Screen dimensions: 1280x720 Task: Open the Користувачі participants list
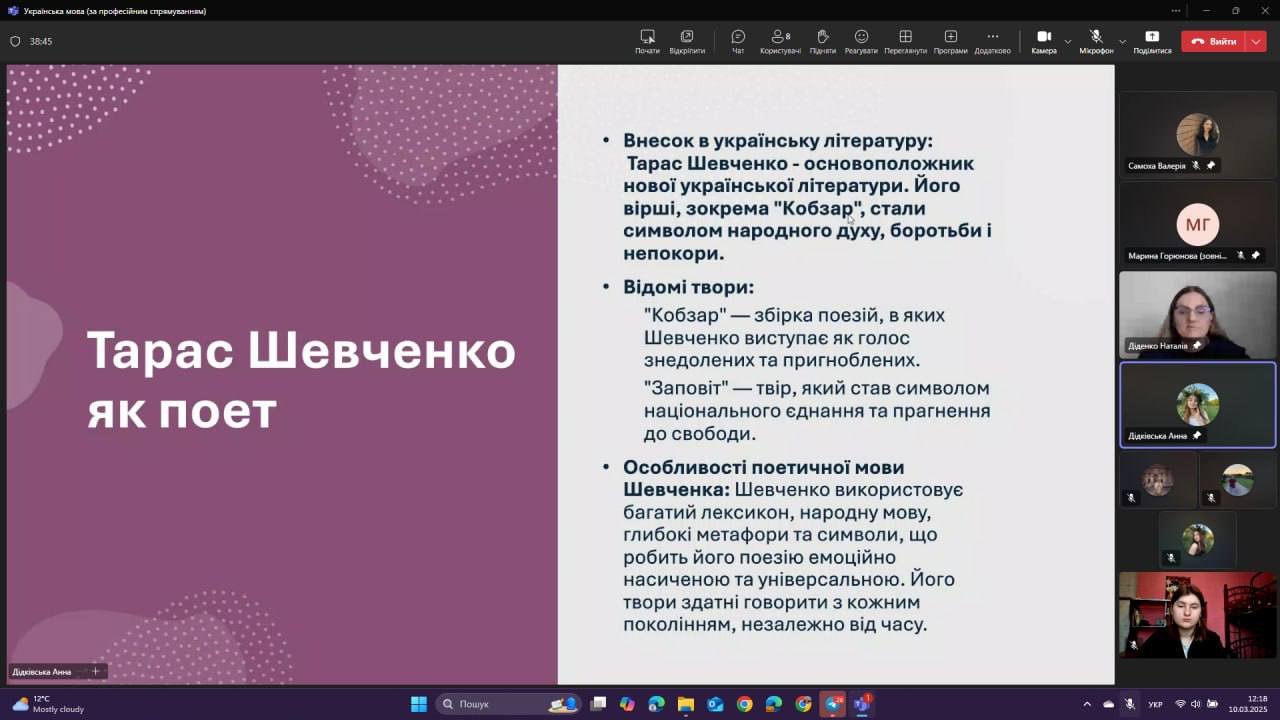point(780,41)
